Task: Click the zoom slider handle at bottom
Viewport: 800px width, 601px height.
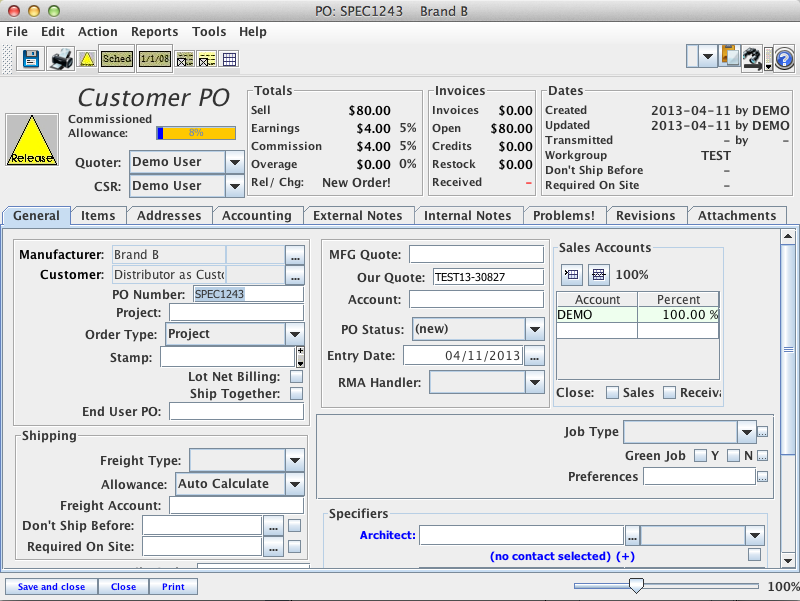Action: (636, 586)
